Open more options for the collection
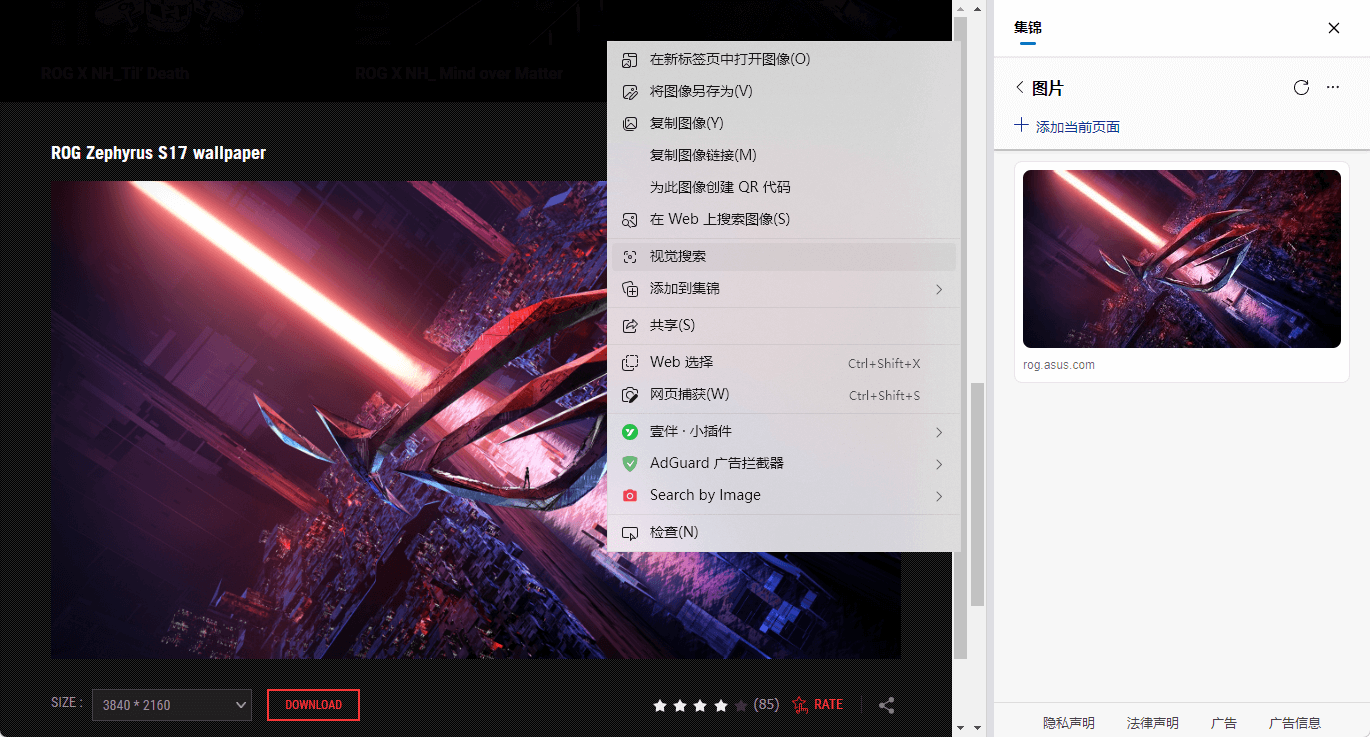Viewport: 1370px width, 737px height. 1332,87
